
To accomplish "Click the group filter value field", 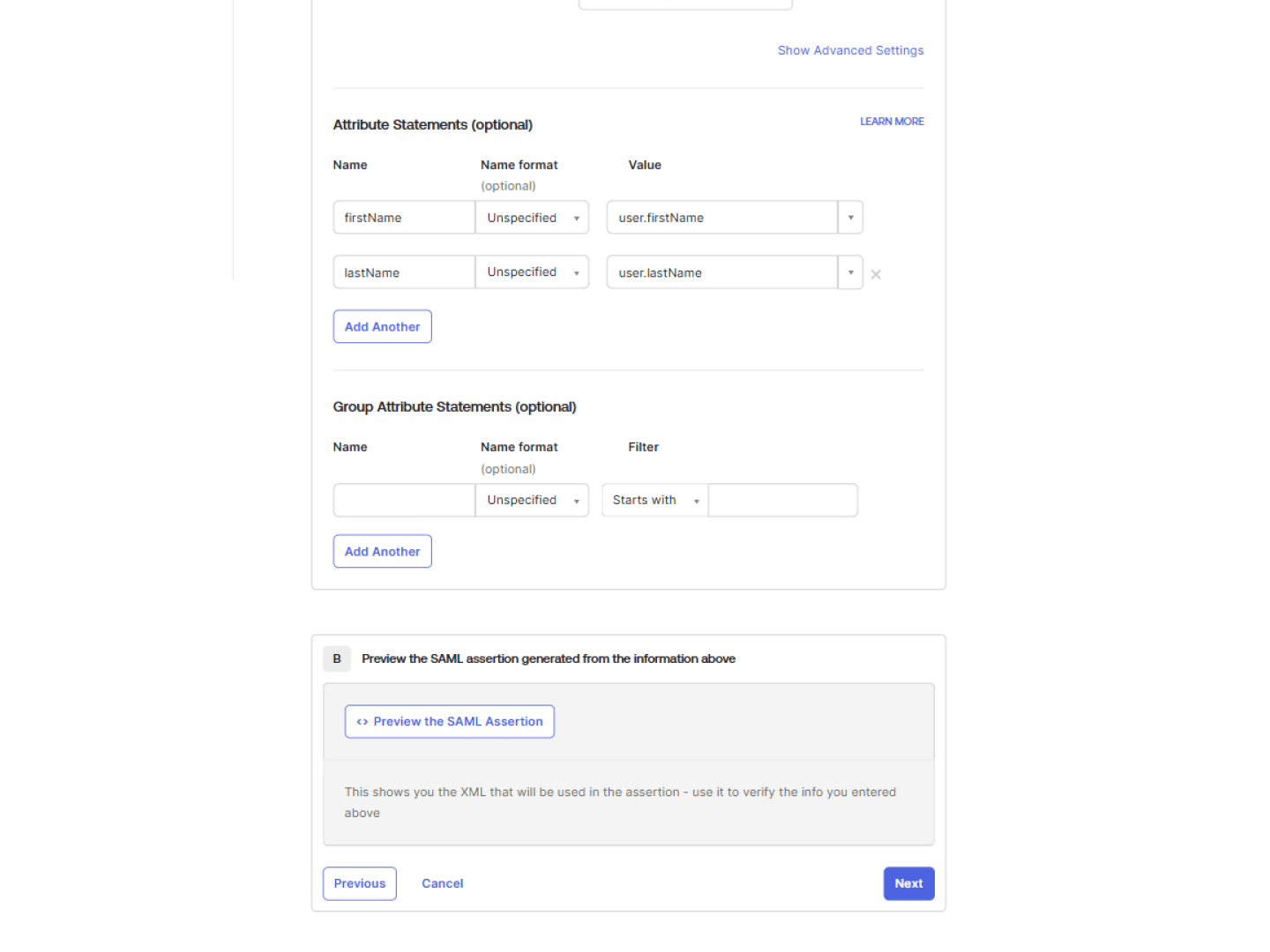I will pos(782,500).
